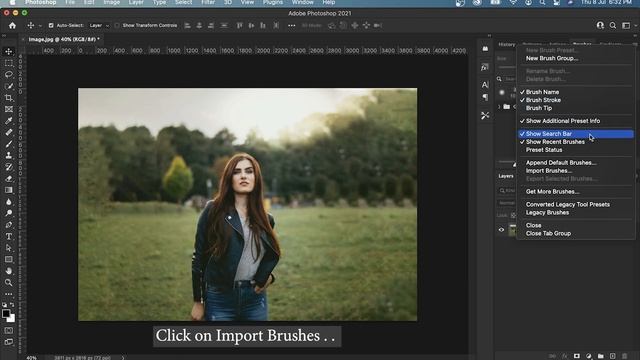Viewport: 640px width, 360px height.
Task: Open the Paragraph panel icon
Action: (485, 97)
